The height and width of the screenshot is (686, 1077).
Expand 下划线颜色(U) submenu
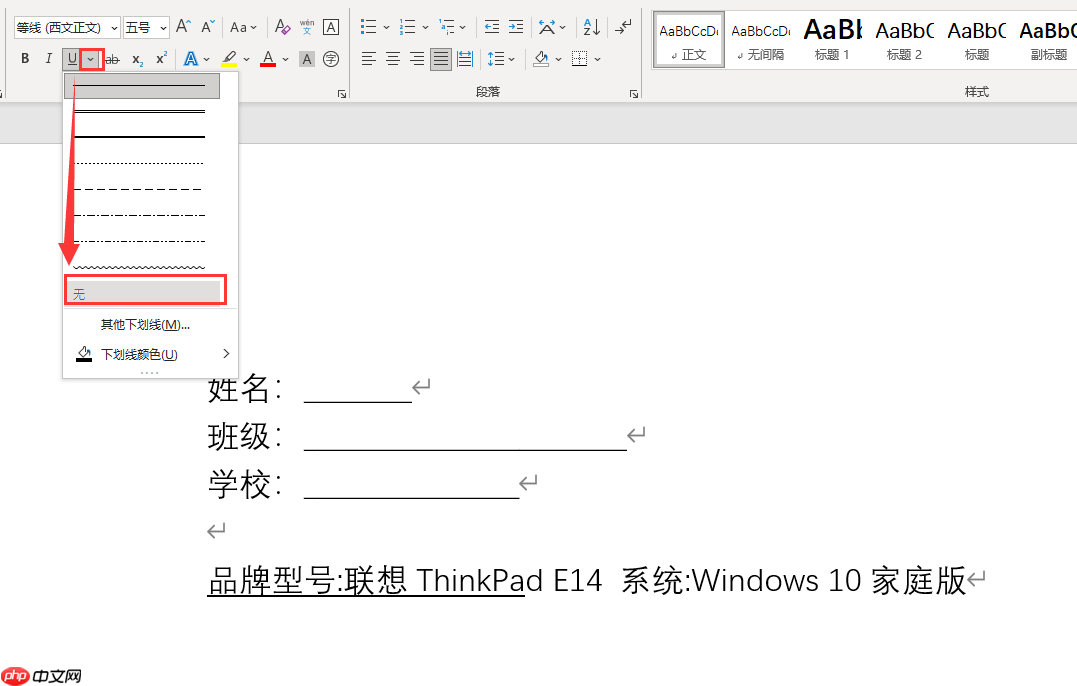150,354
